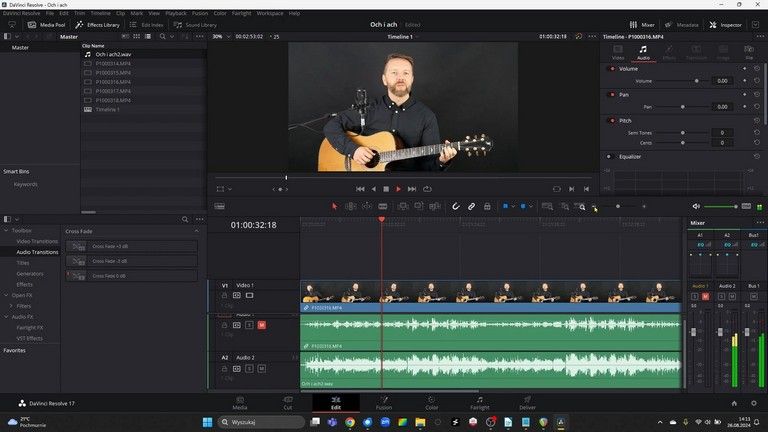Collapse the Toolbox tree section
The image size is (768, 432).
pos(7,230)
